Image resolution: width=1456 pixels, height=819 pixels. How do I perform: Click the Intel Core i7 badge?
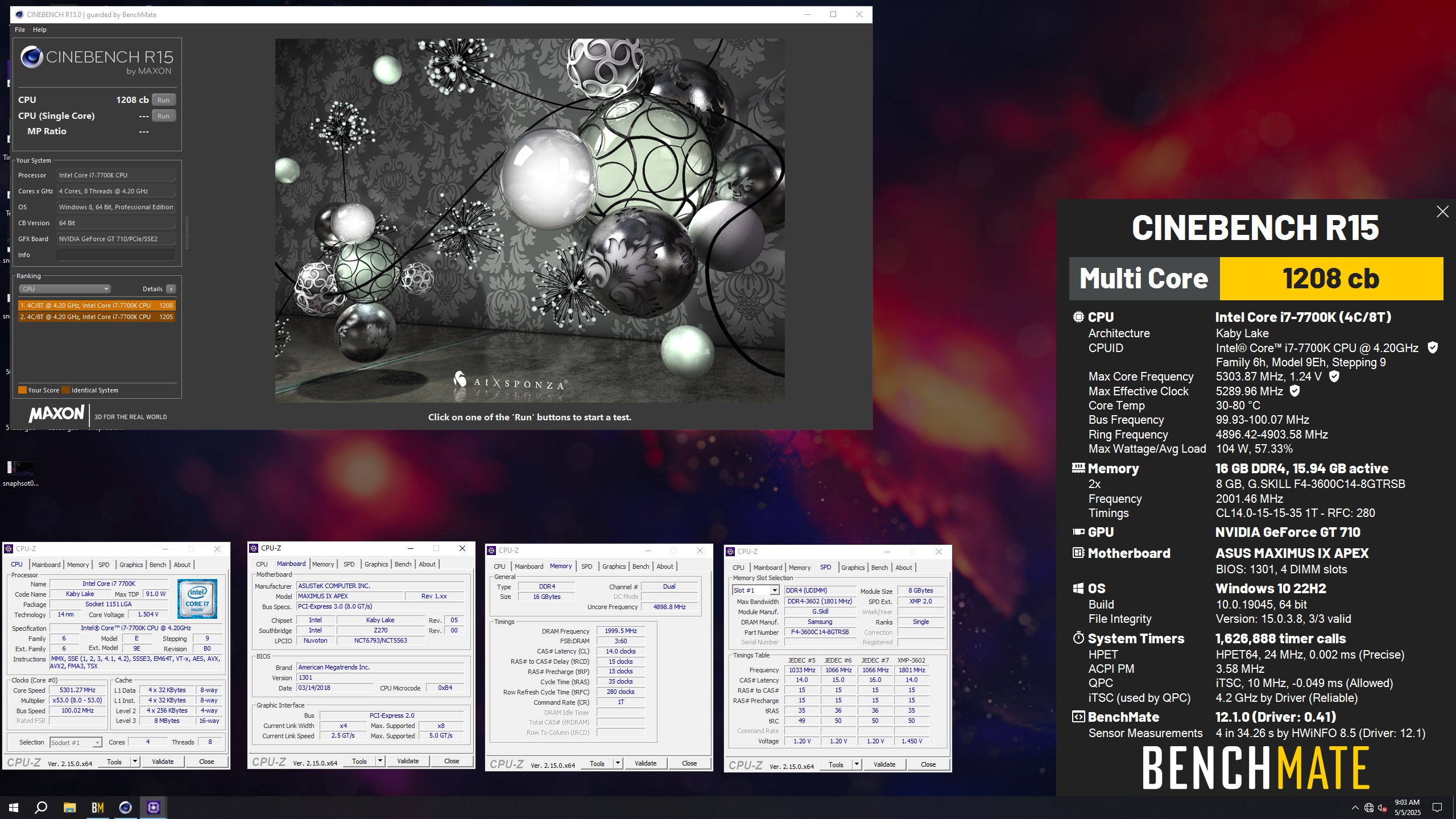tap(197, 598)
